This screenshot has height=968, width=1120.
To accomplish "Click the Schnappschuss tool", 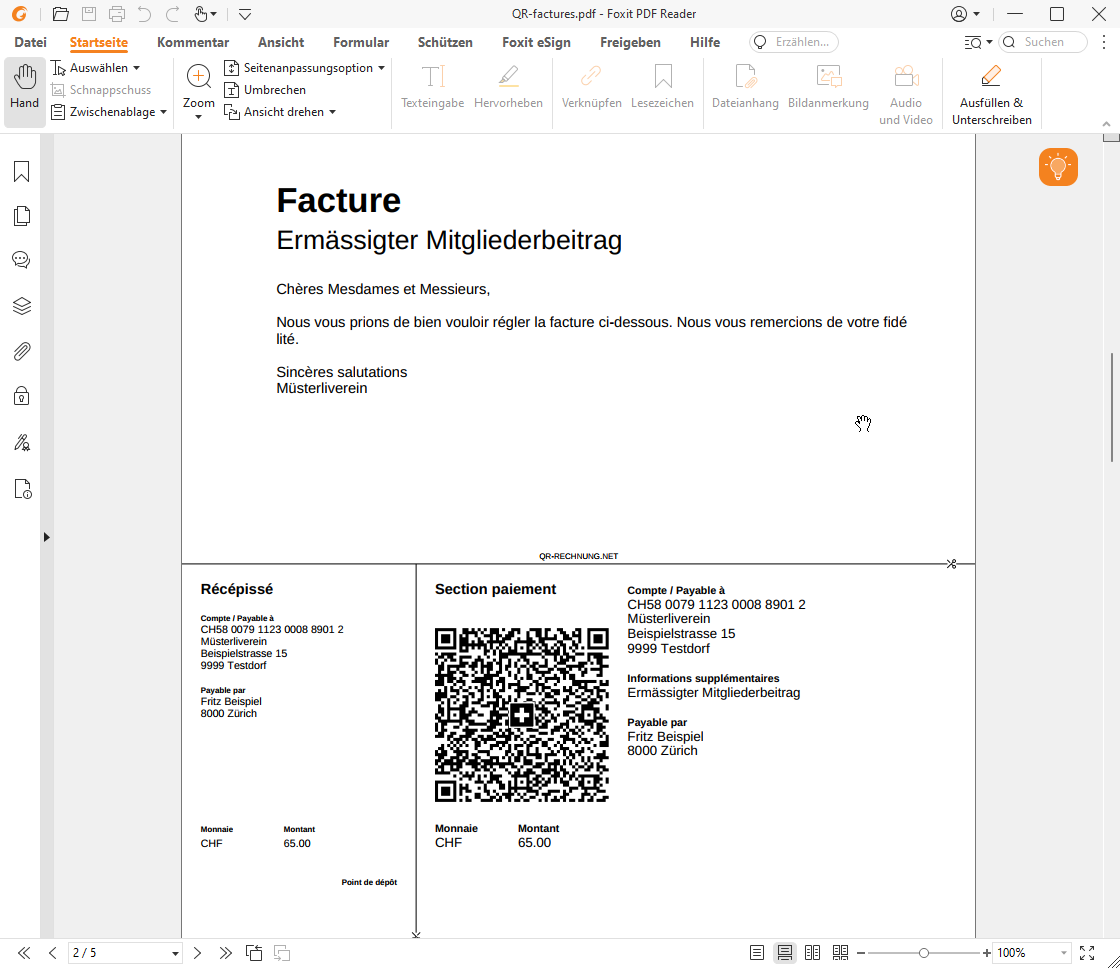I will click(101, 90).
